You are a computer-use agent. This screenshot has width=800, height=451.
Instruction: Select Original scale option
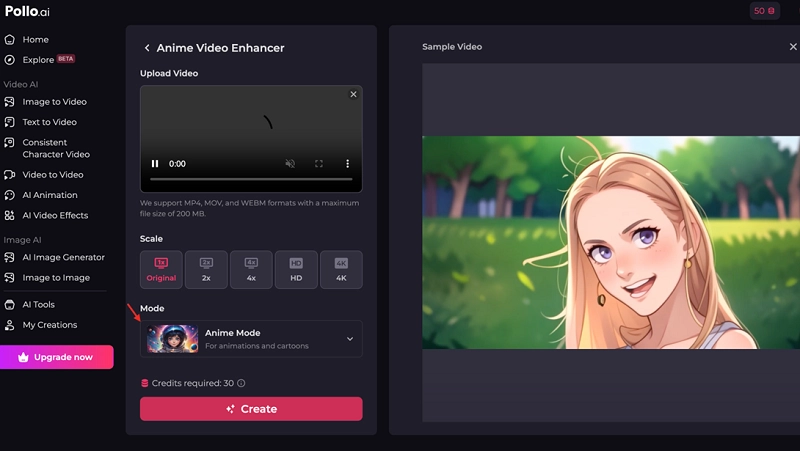coord(161,269)
